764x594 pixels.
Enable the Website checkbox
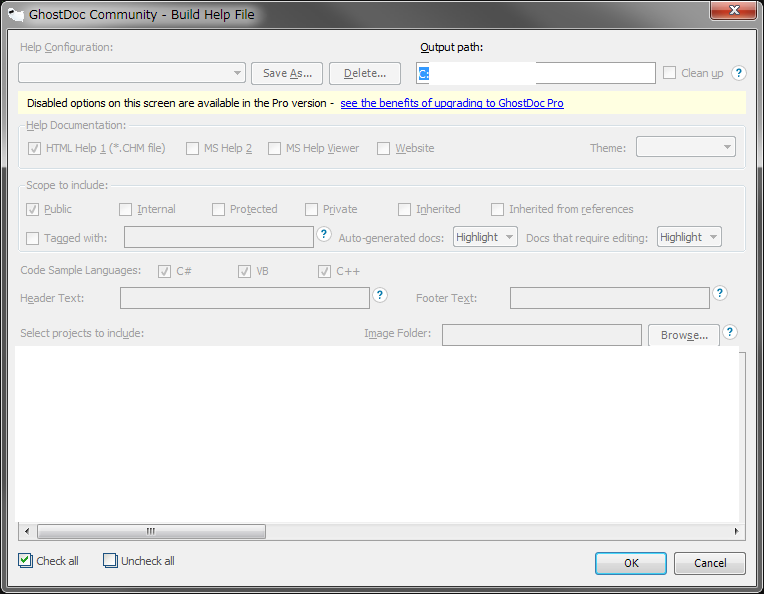383,148
